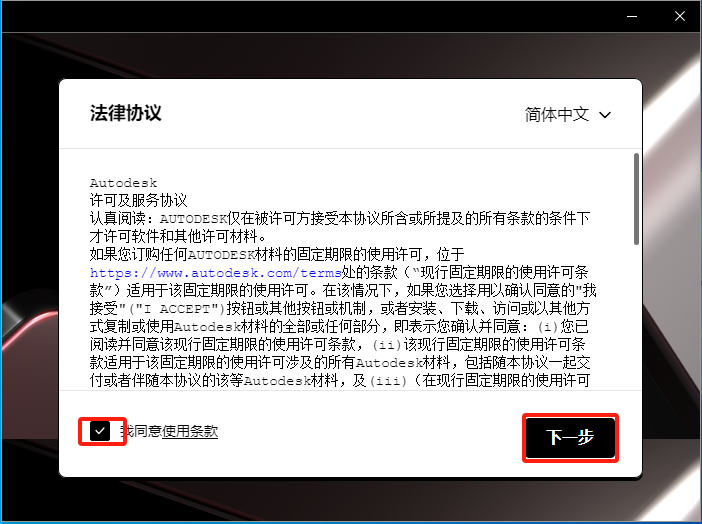Image resolution: width=702 pixels, height=524 pixels.
Task: Open the 简体中文 language dropdown
Action: 567,115
